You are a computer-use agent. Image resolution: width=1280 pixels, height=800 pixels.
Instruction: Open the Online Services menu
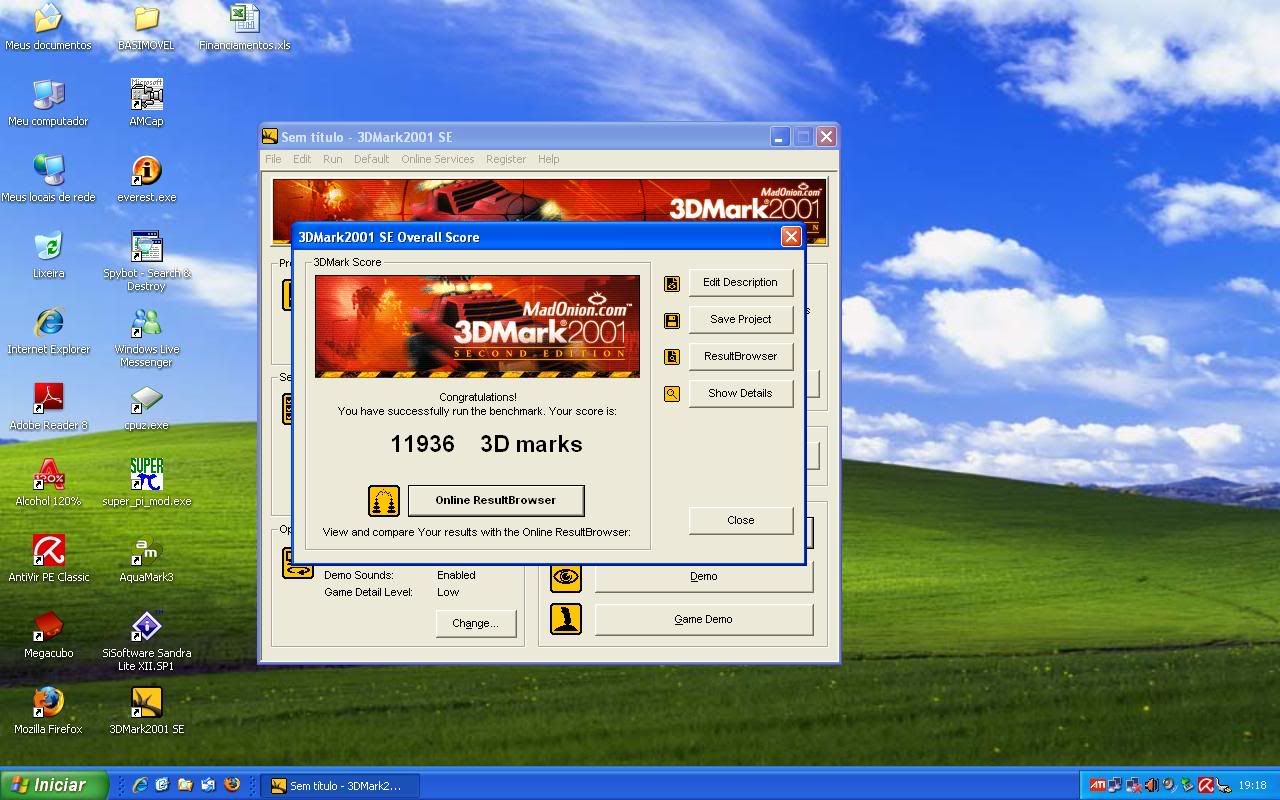pos(437,158)
